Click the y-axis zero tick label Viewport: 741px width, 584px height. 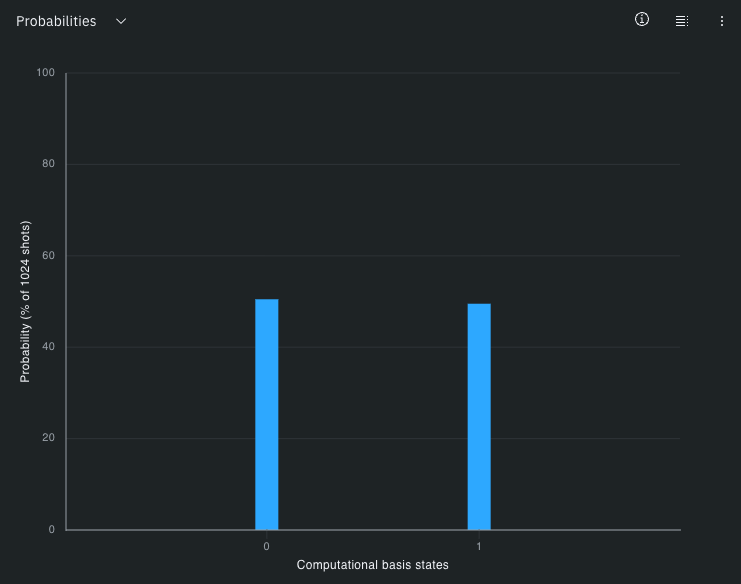52,530
